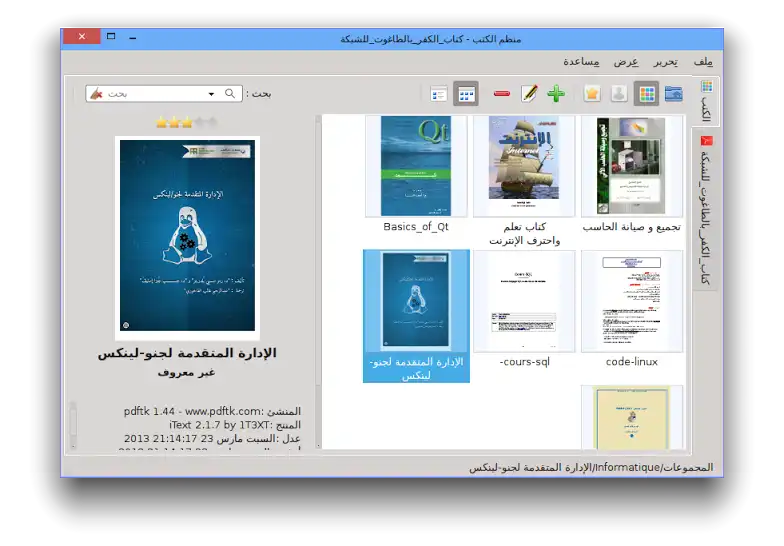Click the blue folder groups icon

[x=674, y=94]
